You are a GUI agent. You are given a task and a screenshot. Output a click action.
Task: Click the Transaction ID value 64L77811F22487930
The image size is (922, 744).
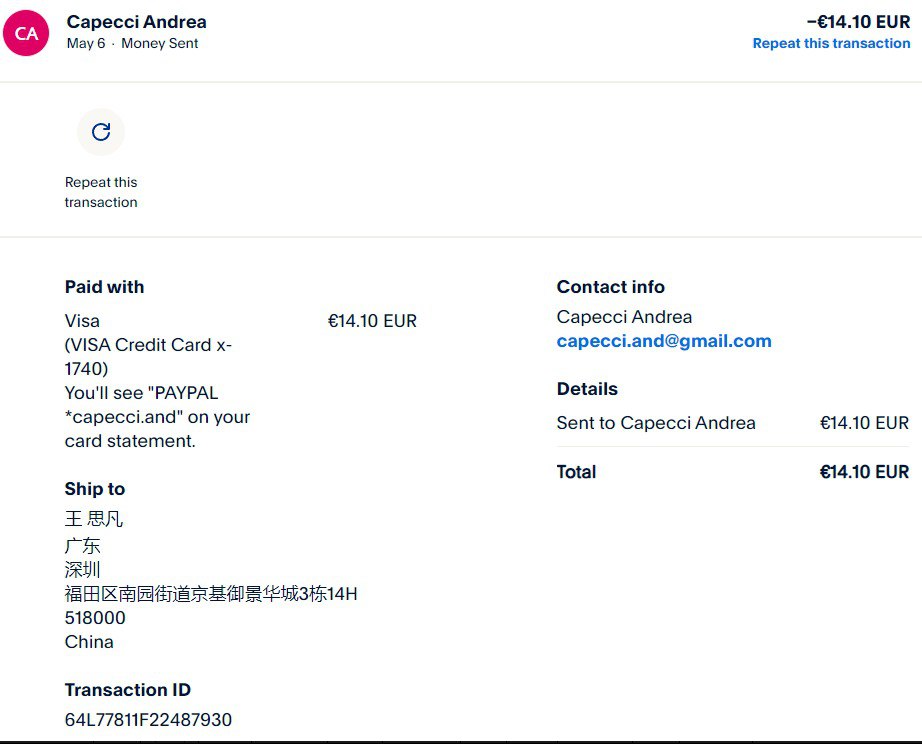click(x=148, y=720)
